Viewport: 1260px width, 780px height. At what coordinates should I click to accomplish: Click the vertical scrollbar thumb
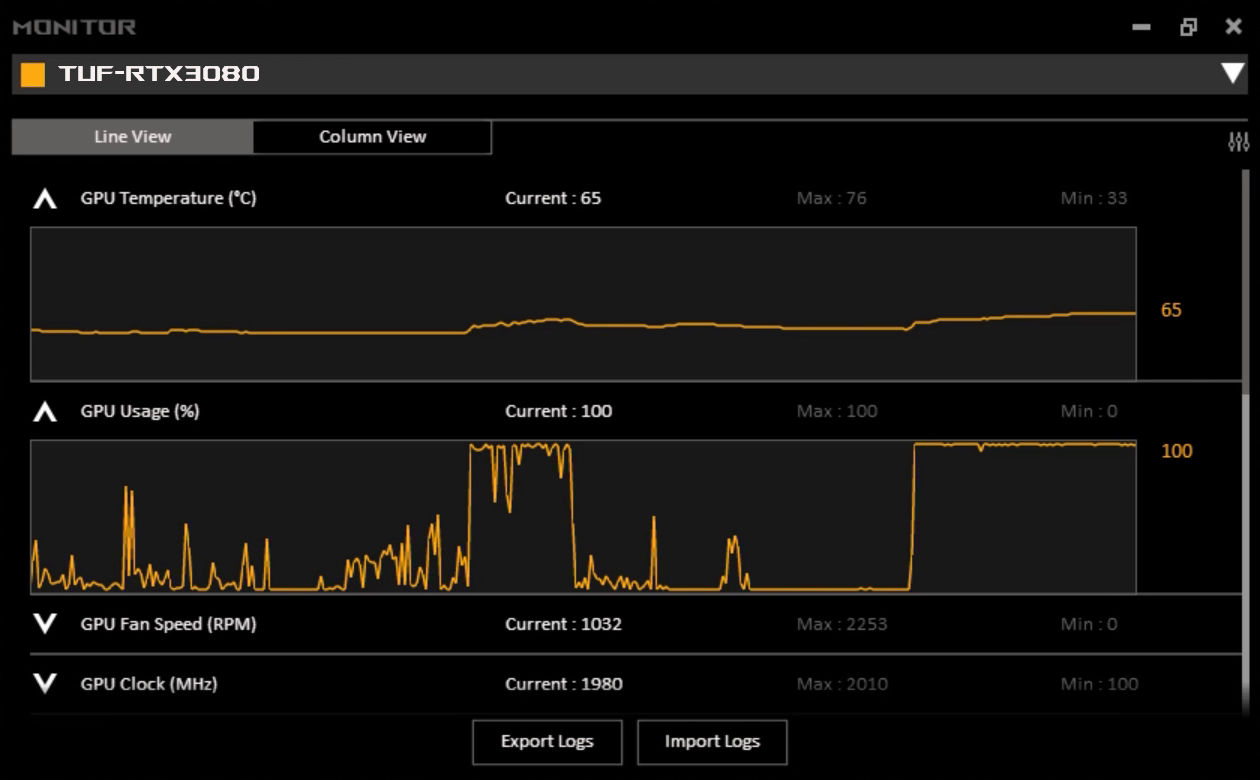(1245, 280)
